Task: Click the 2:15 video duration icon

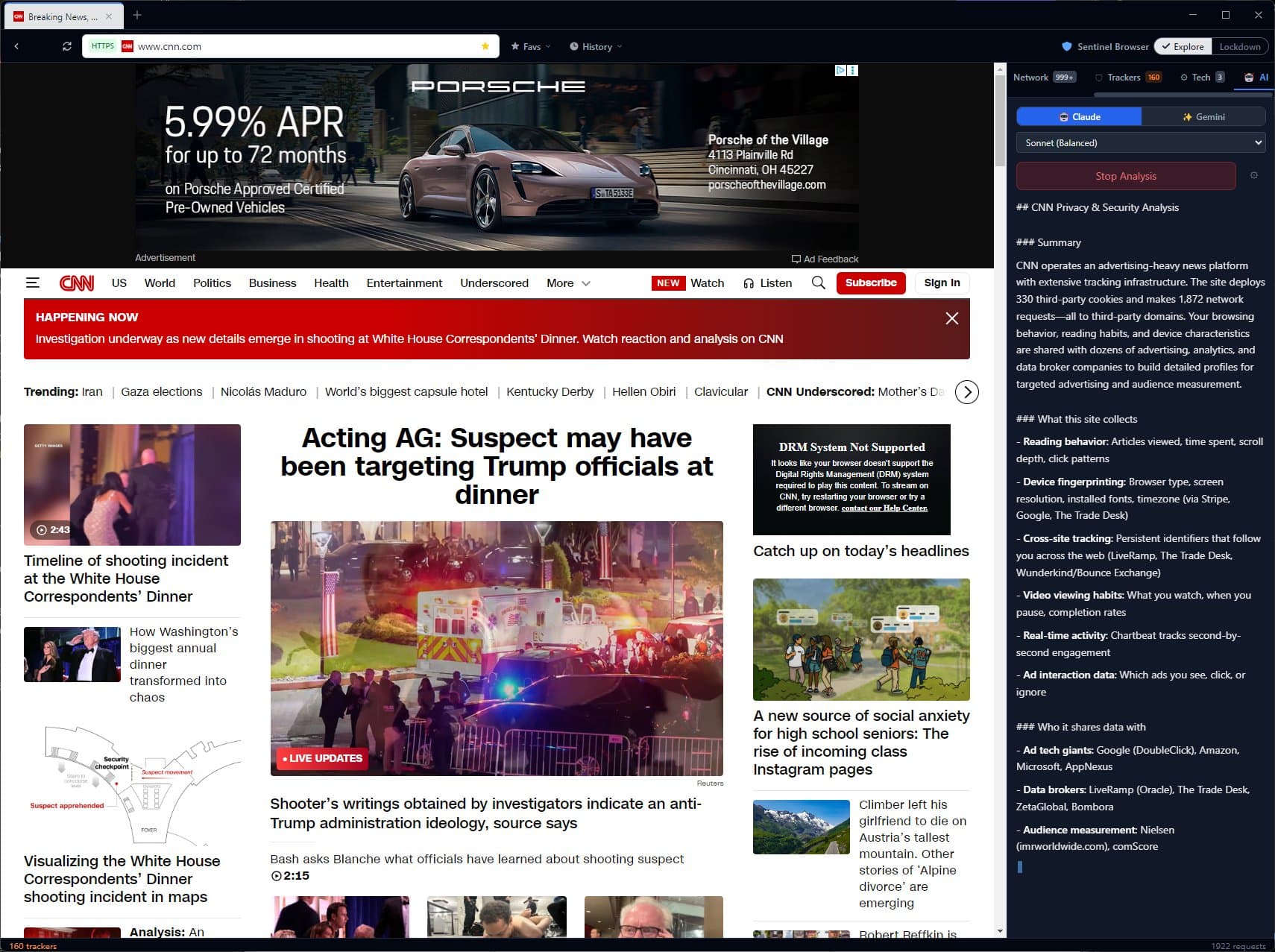Action: click(x=277, y=876)
